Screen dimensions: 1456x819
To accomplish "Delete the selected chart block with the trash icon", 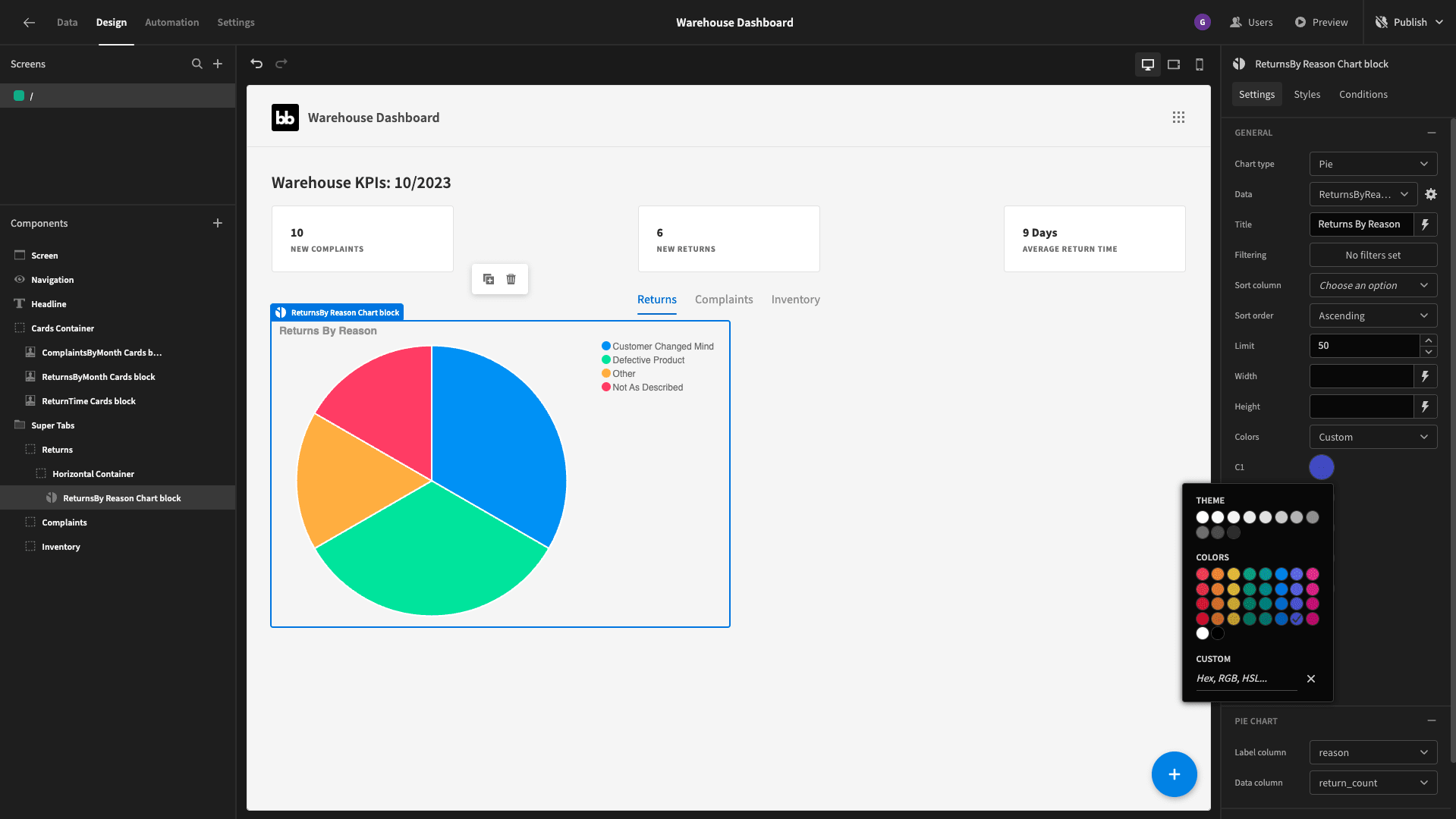I will pos(511,279).
